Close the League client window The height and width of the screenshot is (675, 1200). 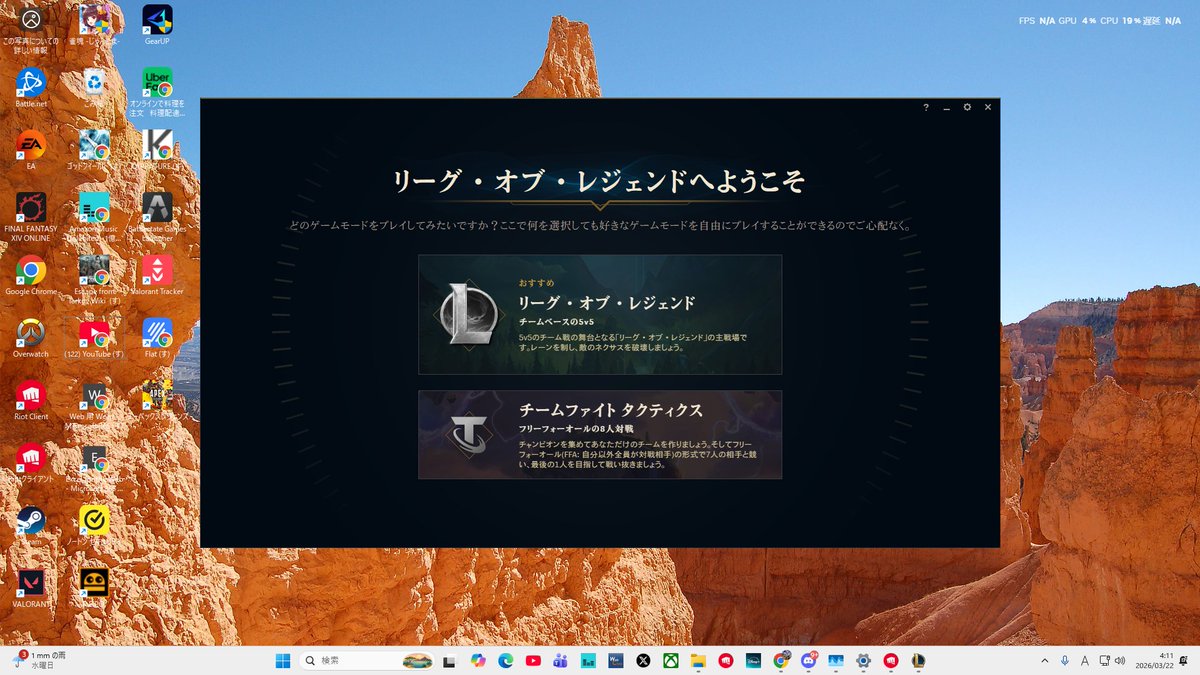tap(988, 107)
